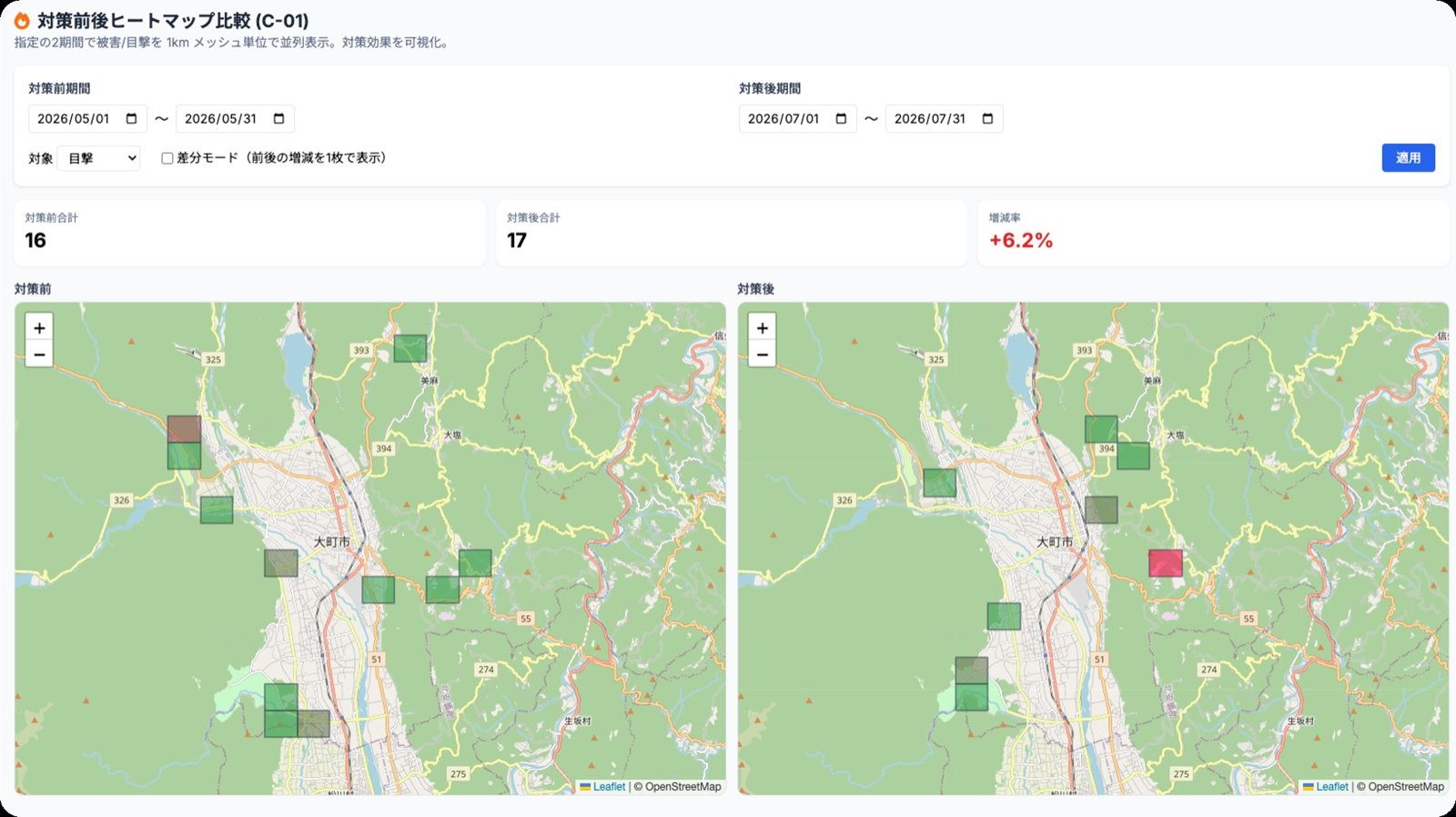Open calendar picker for 2026/07/01 date
The width and height of the screenshot is (1456, 817).
(x=841, y=119)
